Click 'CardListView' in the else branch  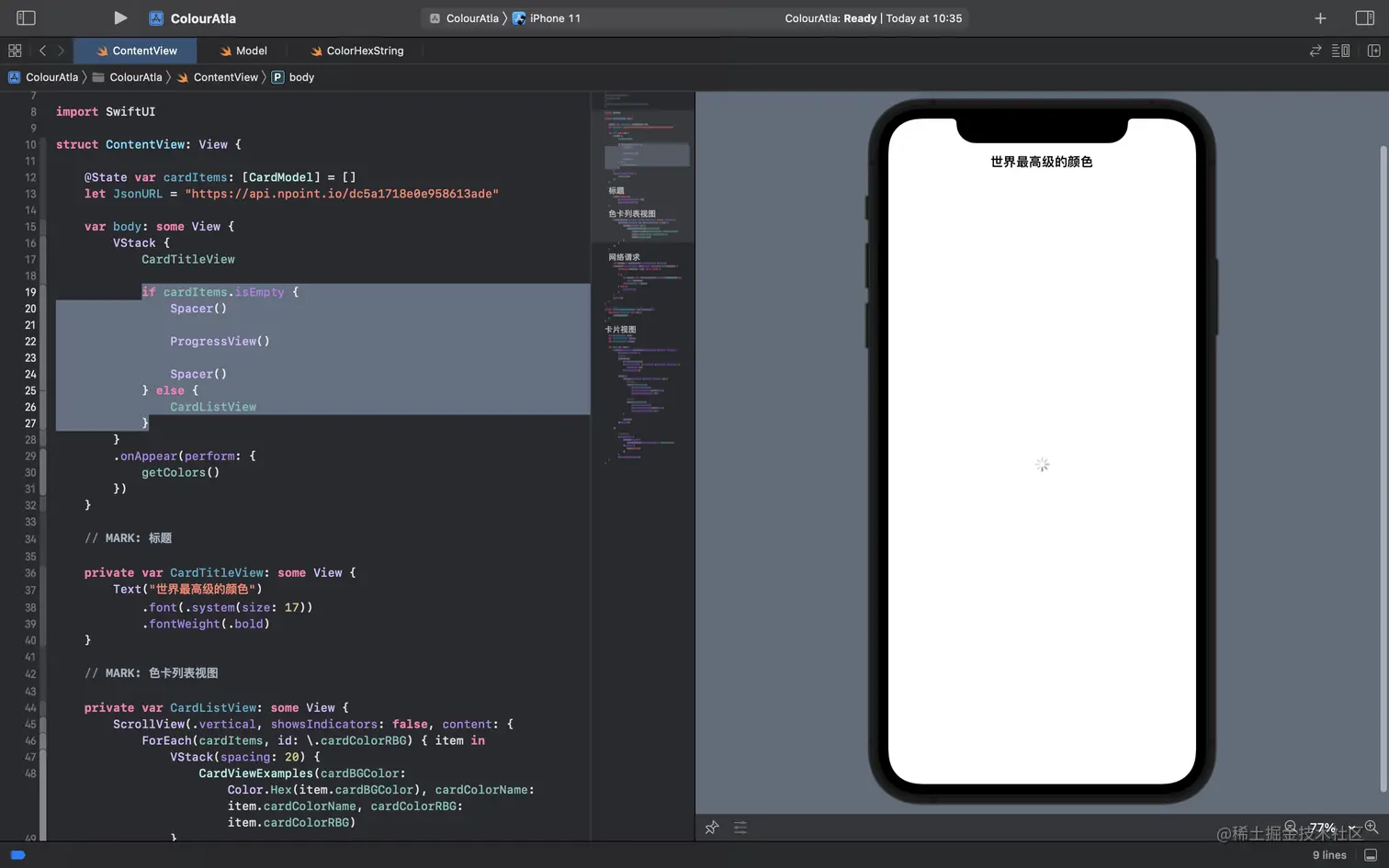tap(213, 407)
